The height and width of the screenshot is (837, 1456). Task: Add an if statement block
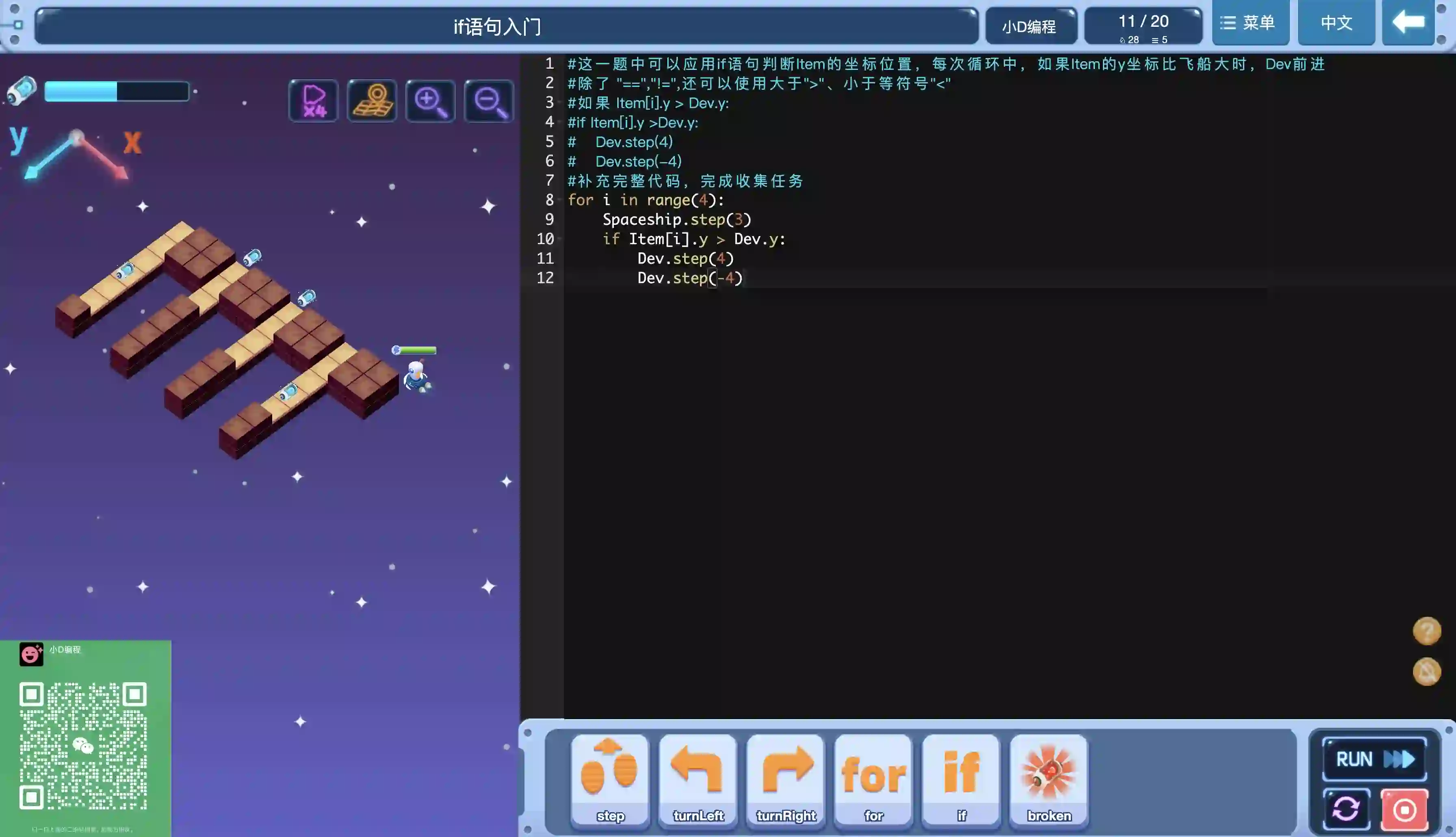coord(961,780)
